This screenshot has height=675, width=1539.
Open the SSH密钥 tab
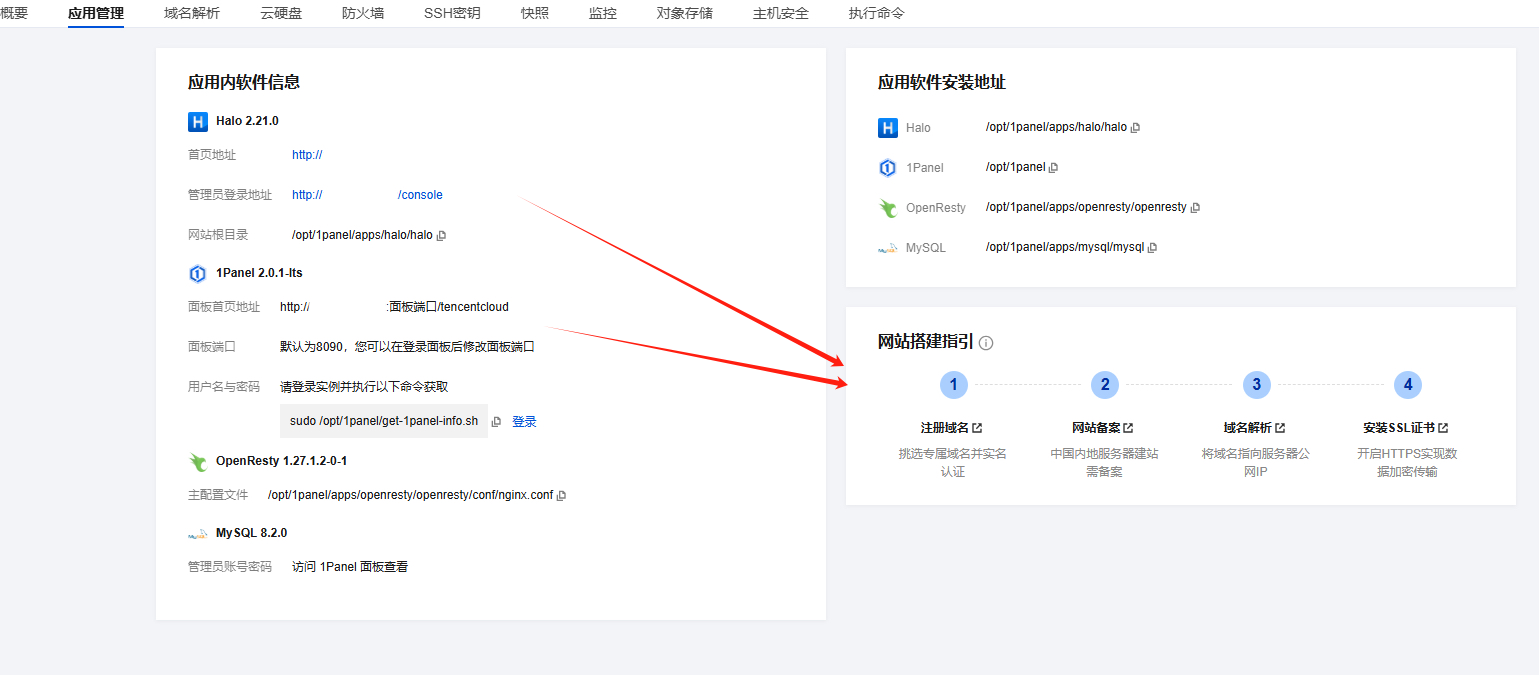pos(452,13)
